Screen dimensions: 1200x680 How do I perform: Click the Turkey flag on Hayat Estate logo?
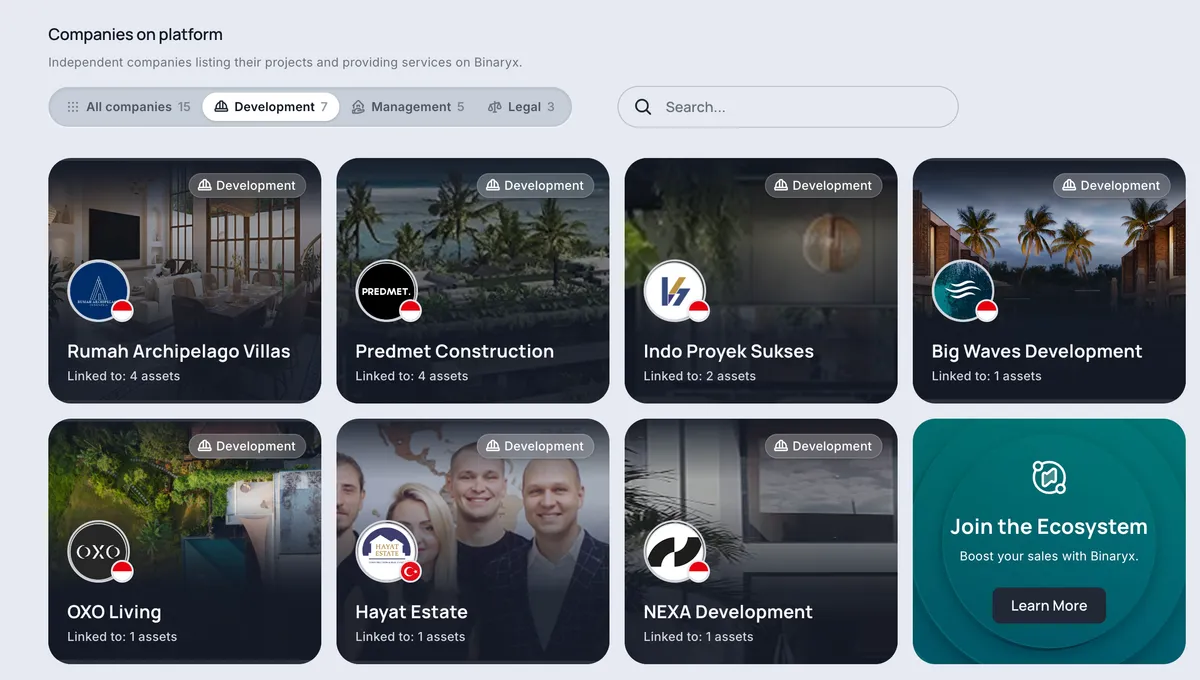tap(410, 572)
